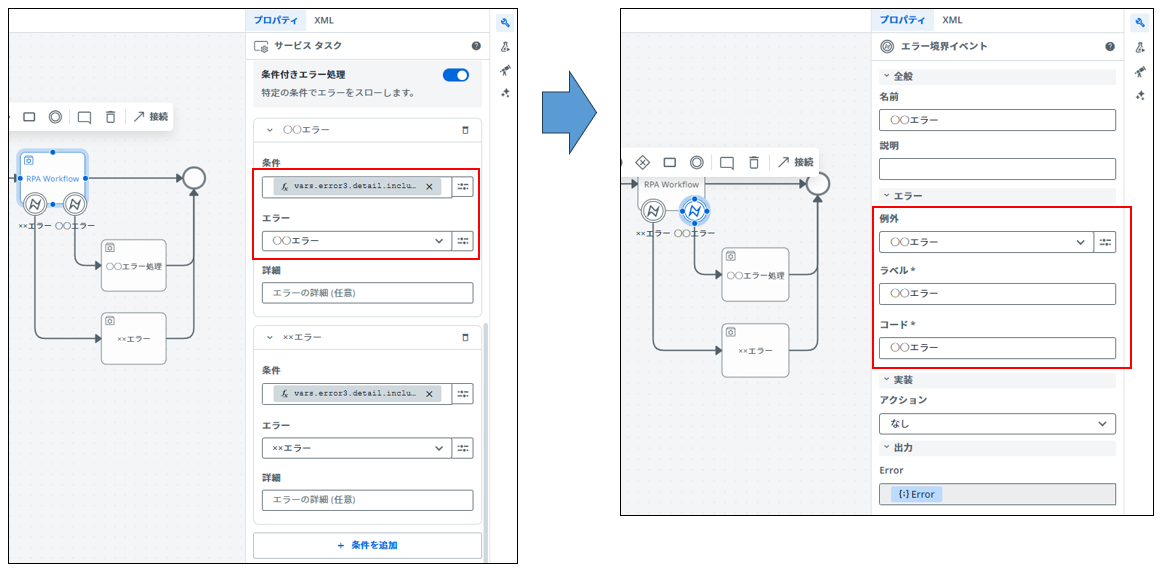This screenshot has height=572, width=1161.
Task: Click the gateway diamond icon in the canvas toolbar
Action: point(643,162)
